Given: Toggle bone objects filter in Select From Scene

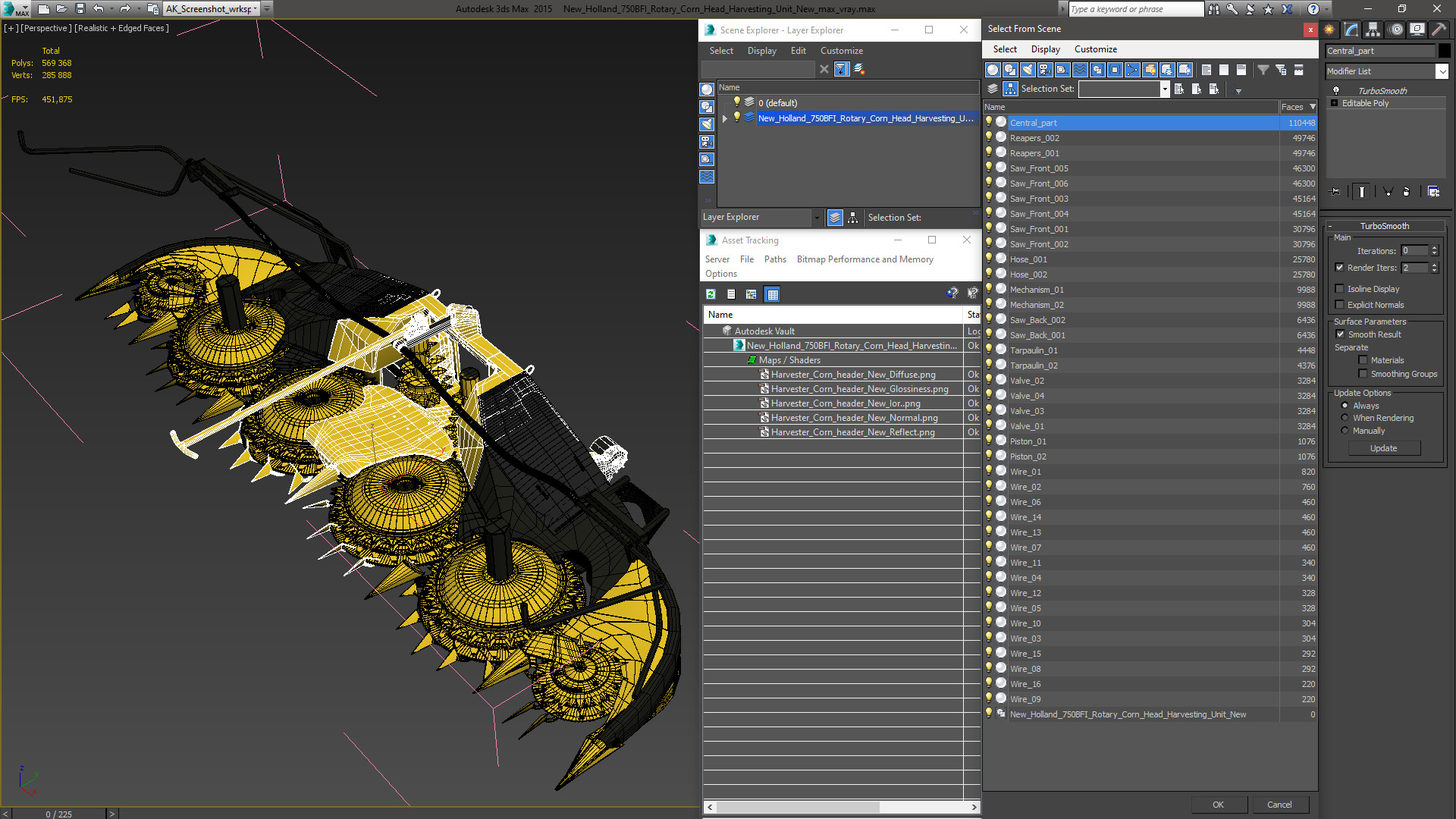Looking at the screenshot, I should tap(1132, 70).
